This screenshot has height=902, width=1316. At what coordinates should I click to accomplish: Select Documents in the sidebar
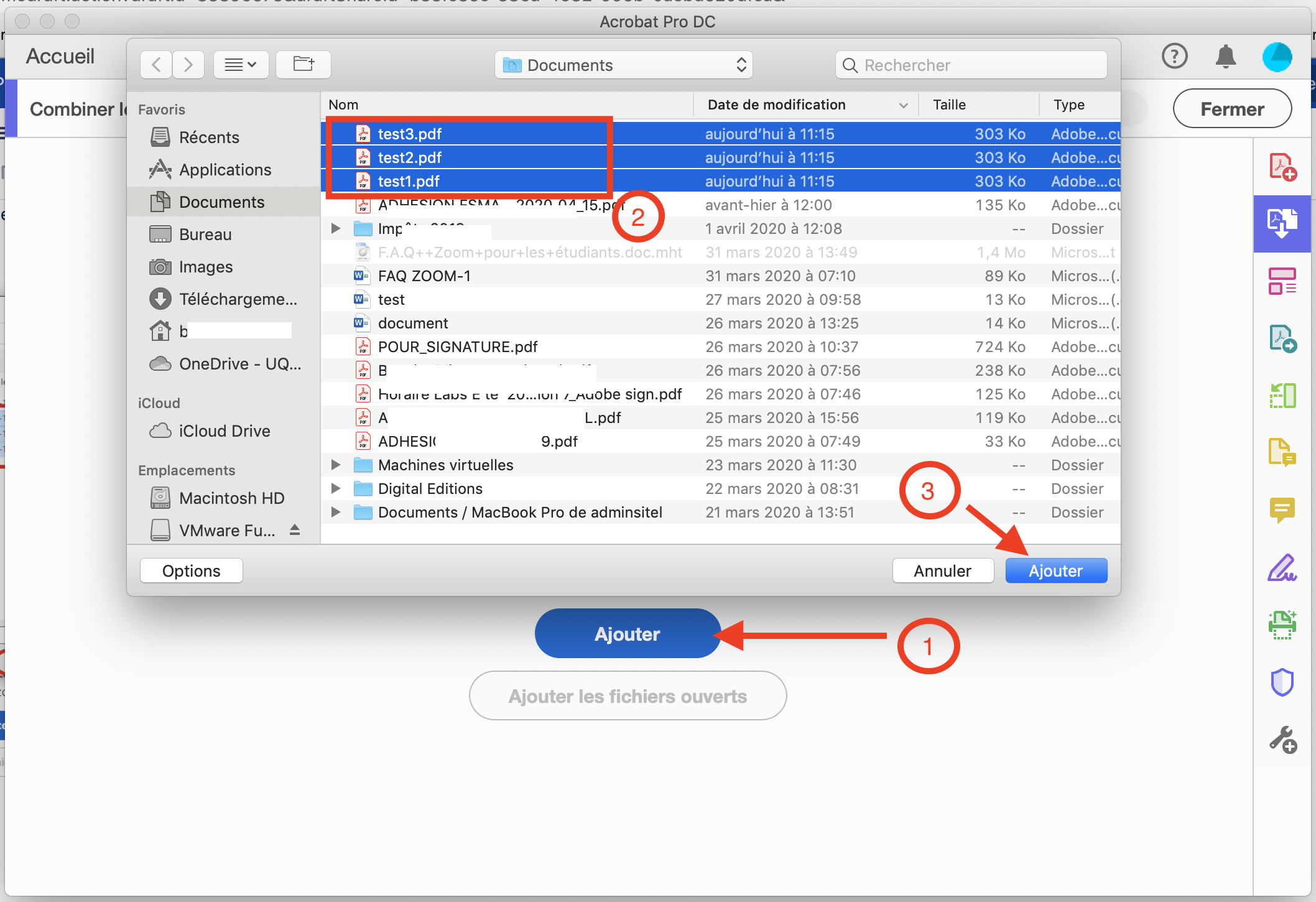point(224,202)
